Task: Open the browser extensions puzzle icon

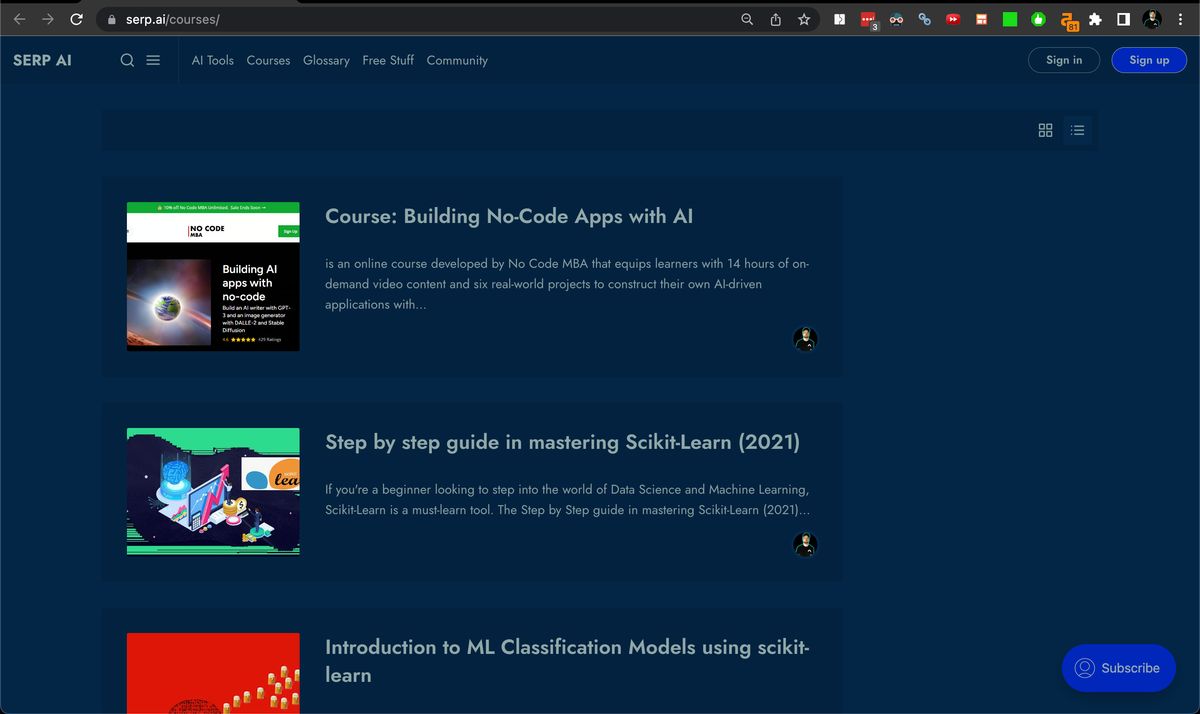Action: (x=1095, y=18)
